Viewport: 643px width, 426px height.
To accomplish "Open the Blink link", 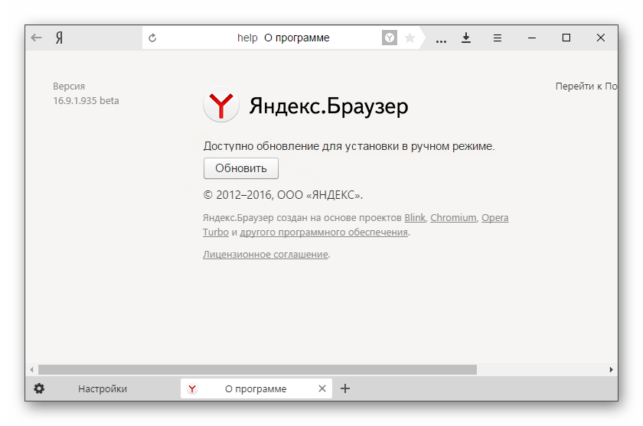I will 415,218.
